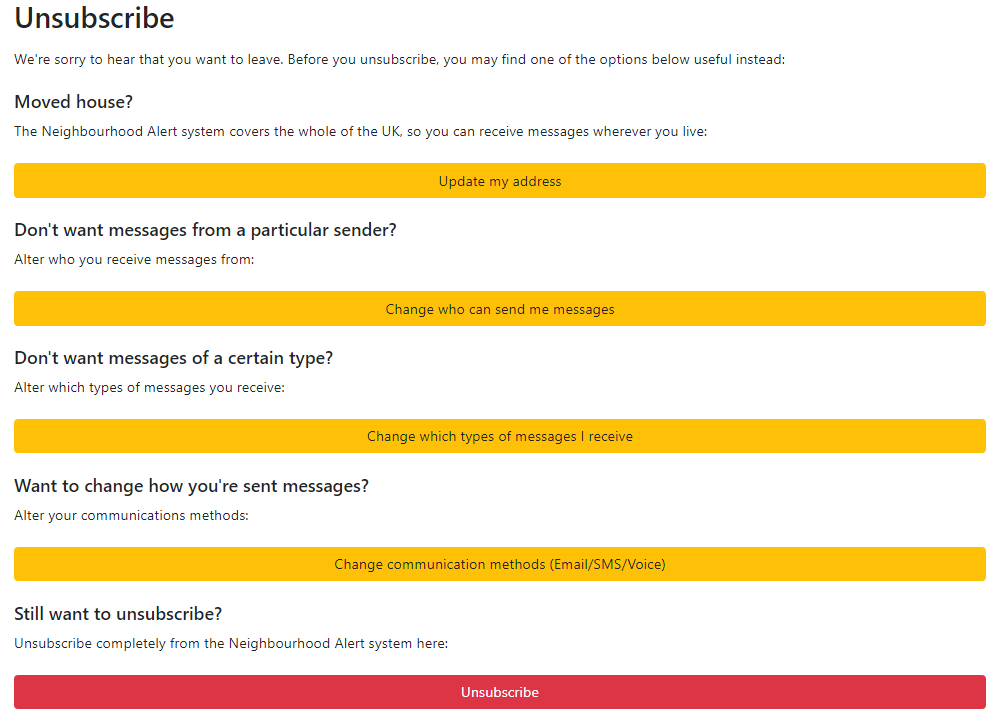Click the particular sender question heading

tap(205, 230)
